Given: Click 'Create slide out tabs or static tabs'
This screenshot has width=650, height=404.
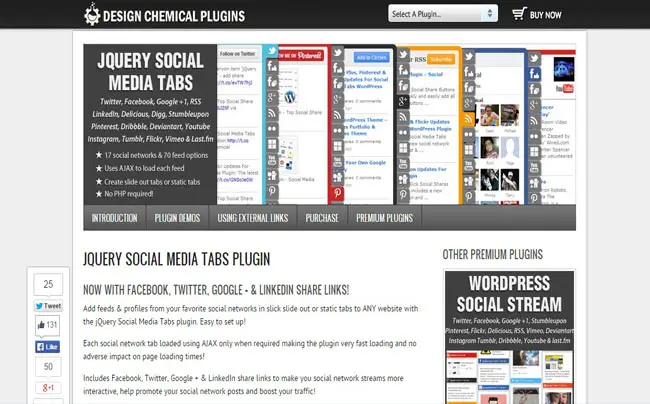Looking at the screenshot, I should pos(152,181).
